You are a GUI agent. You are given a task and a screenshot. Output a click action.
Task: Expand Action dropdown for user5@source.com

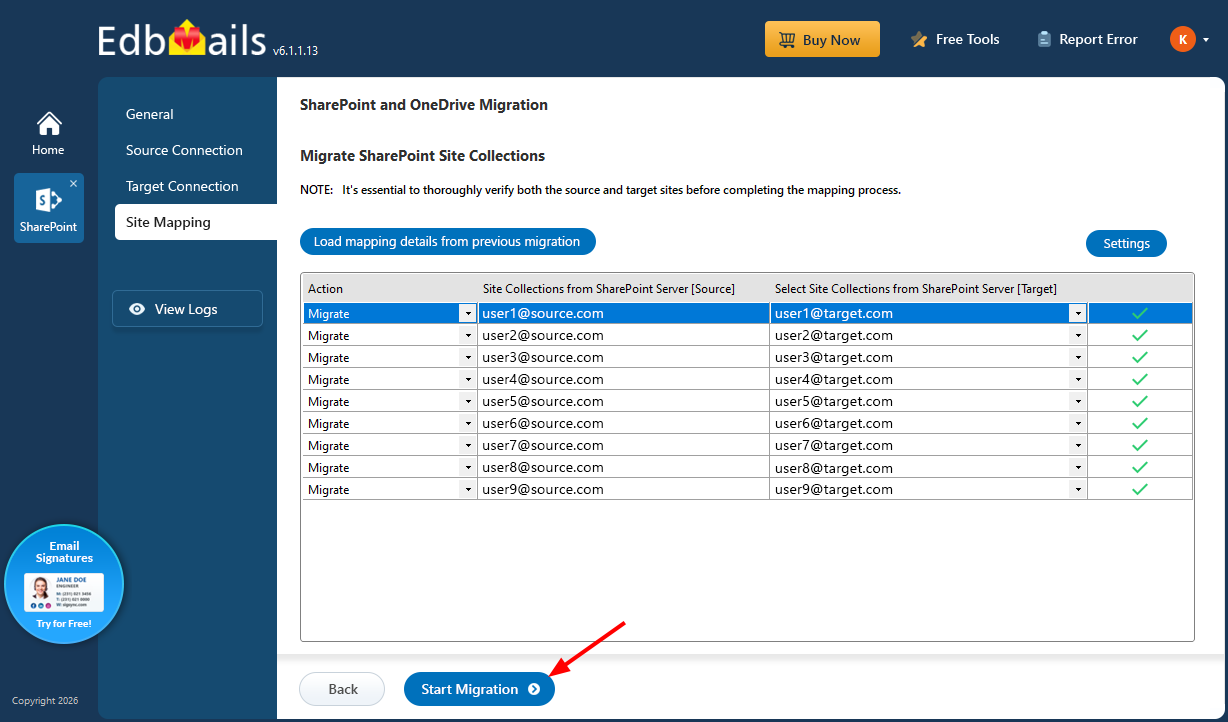tap(467, 401)
